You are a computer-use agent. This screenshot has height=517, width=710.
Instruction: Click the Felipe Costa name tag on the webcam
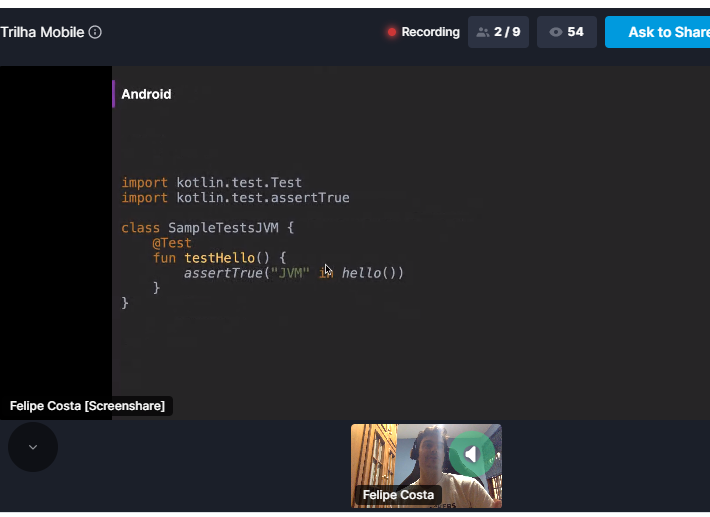click(x=398, y=495)
